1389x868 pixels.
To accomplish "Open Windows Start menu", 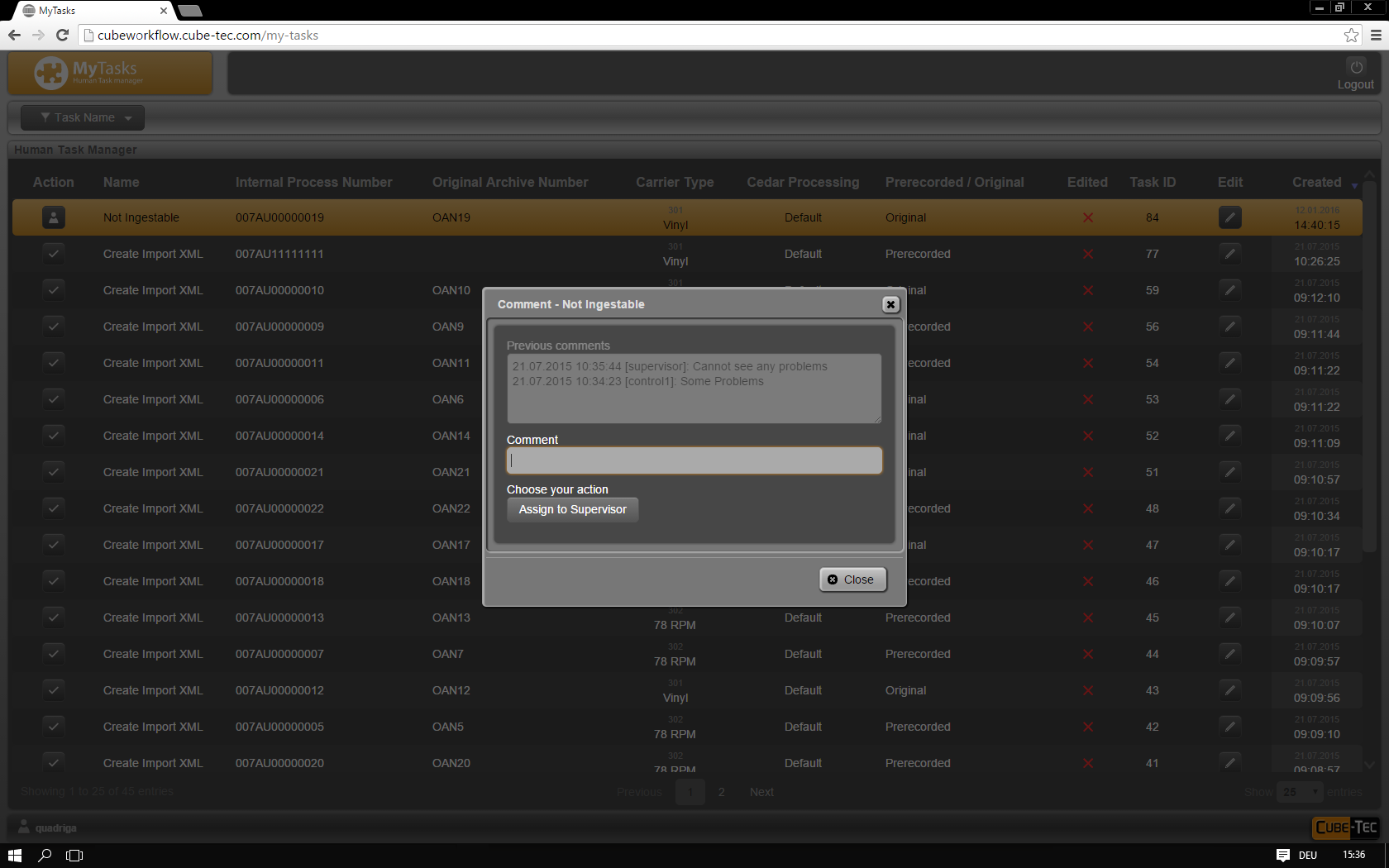I will tap(15, 855).
